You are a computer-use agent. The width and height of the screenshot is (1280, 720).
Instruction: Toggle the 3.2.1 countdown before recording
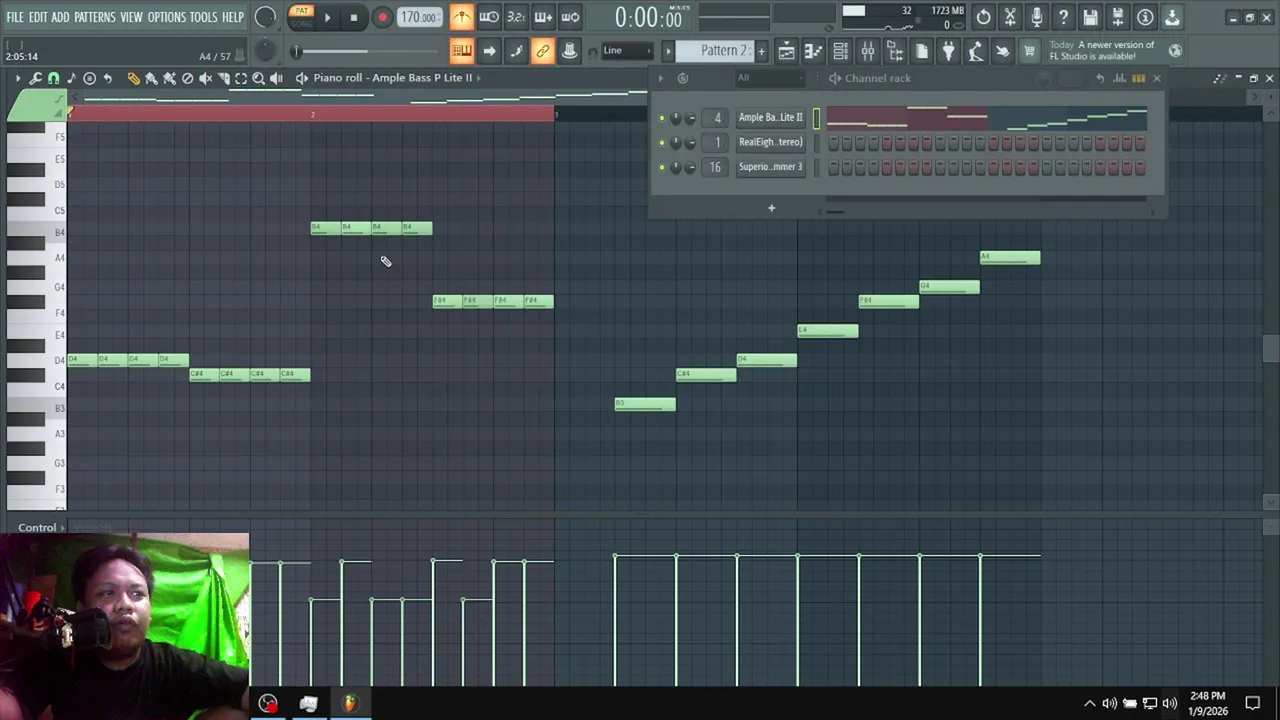pyautogui.click(x=516, y=17)
